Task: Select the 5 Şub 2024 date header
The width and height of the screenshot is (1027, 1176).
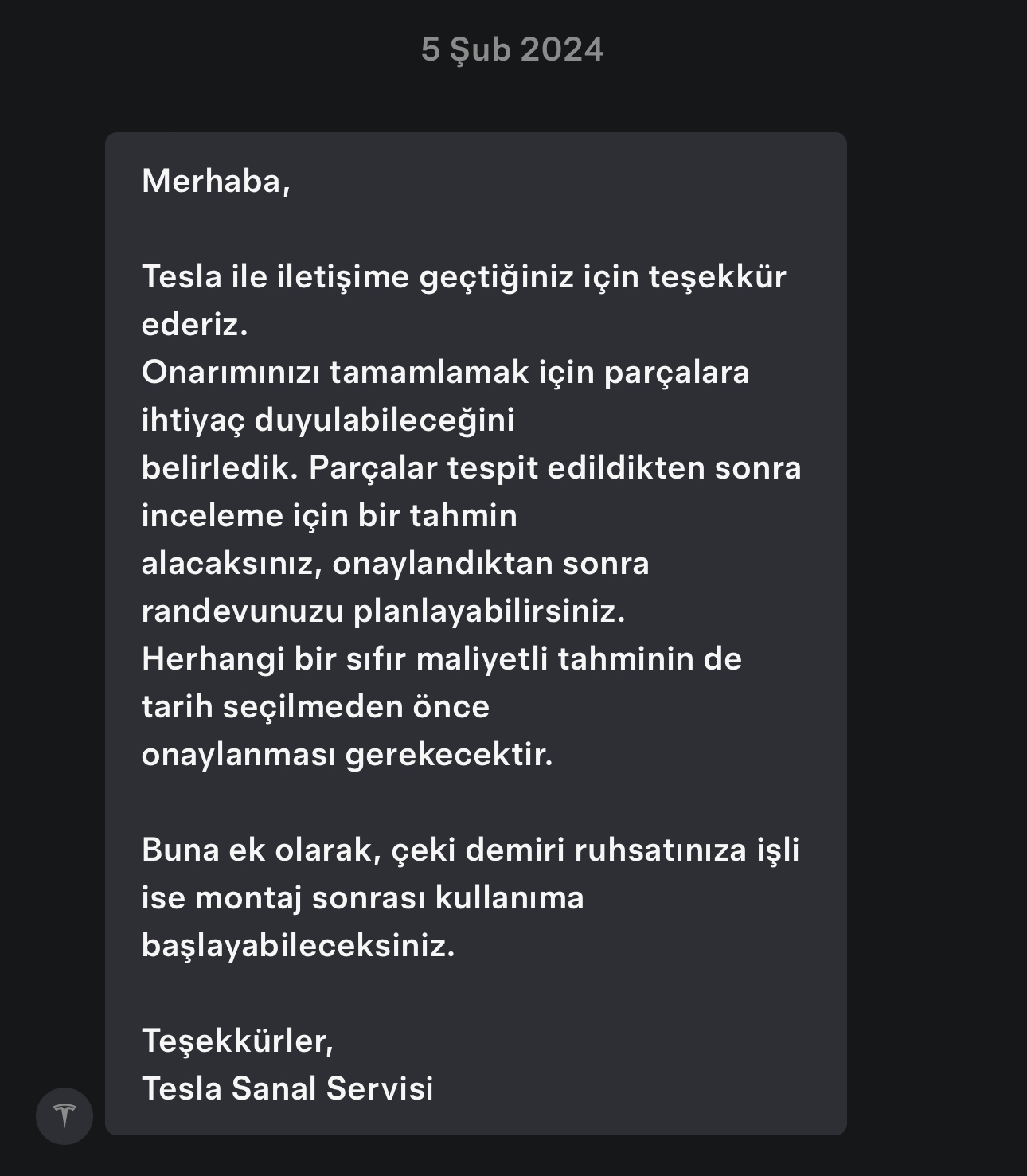Action: tap(513, 49)
